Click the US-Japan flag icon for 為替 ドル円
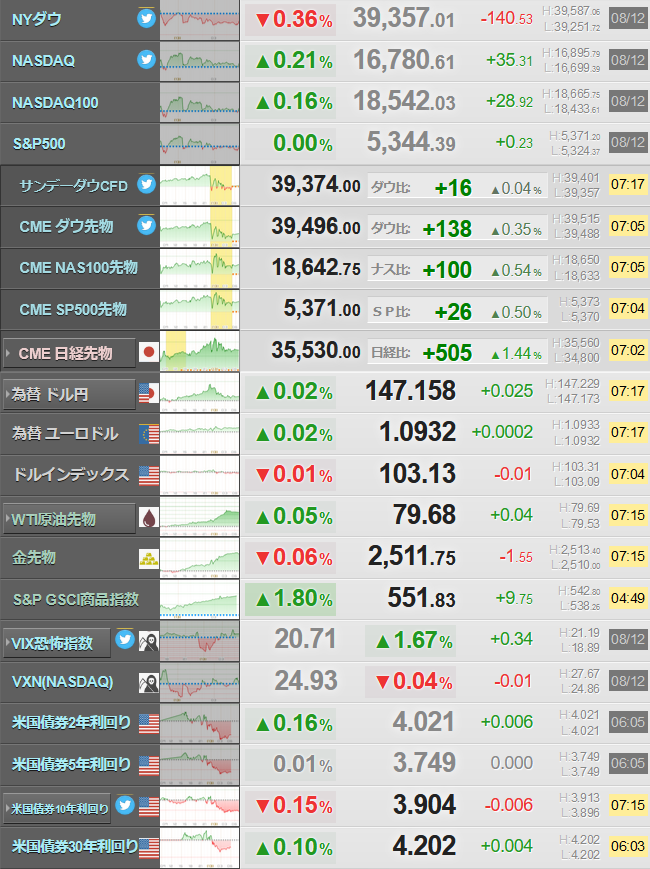 click(x=149, y=393)
